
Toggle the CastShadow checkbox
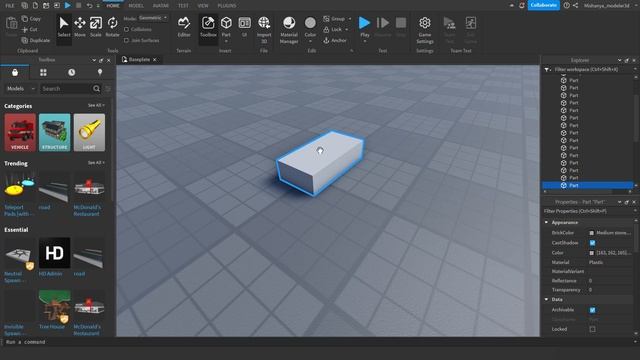592,243
